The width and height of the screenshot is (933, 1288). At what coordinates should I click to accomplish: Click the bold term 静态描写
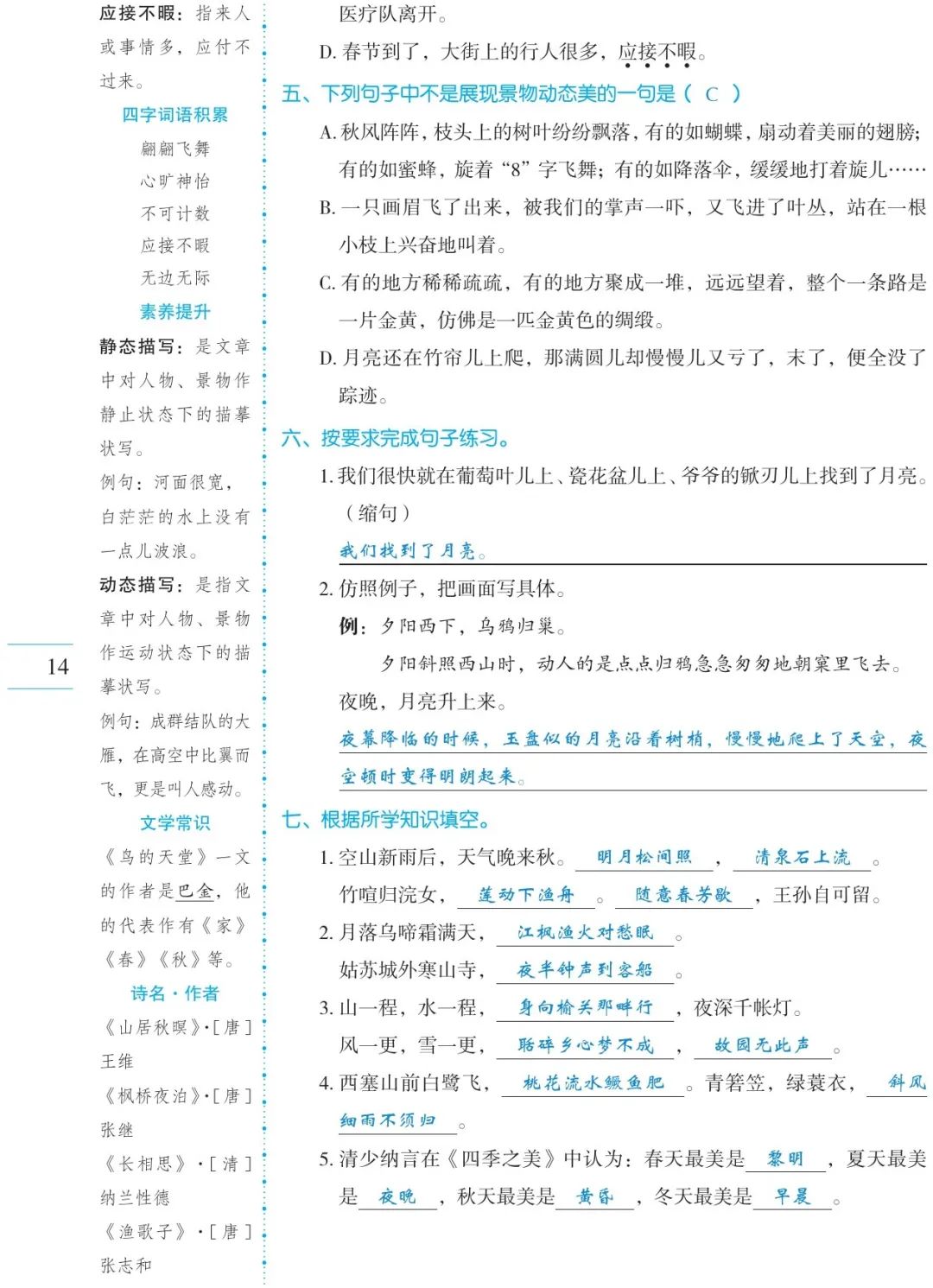(136, 346)
